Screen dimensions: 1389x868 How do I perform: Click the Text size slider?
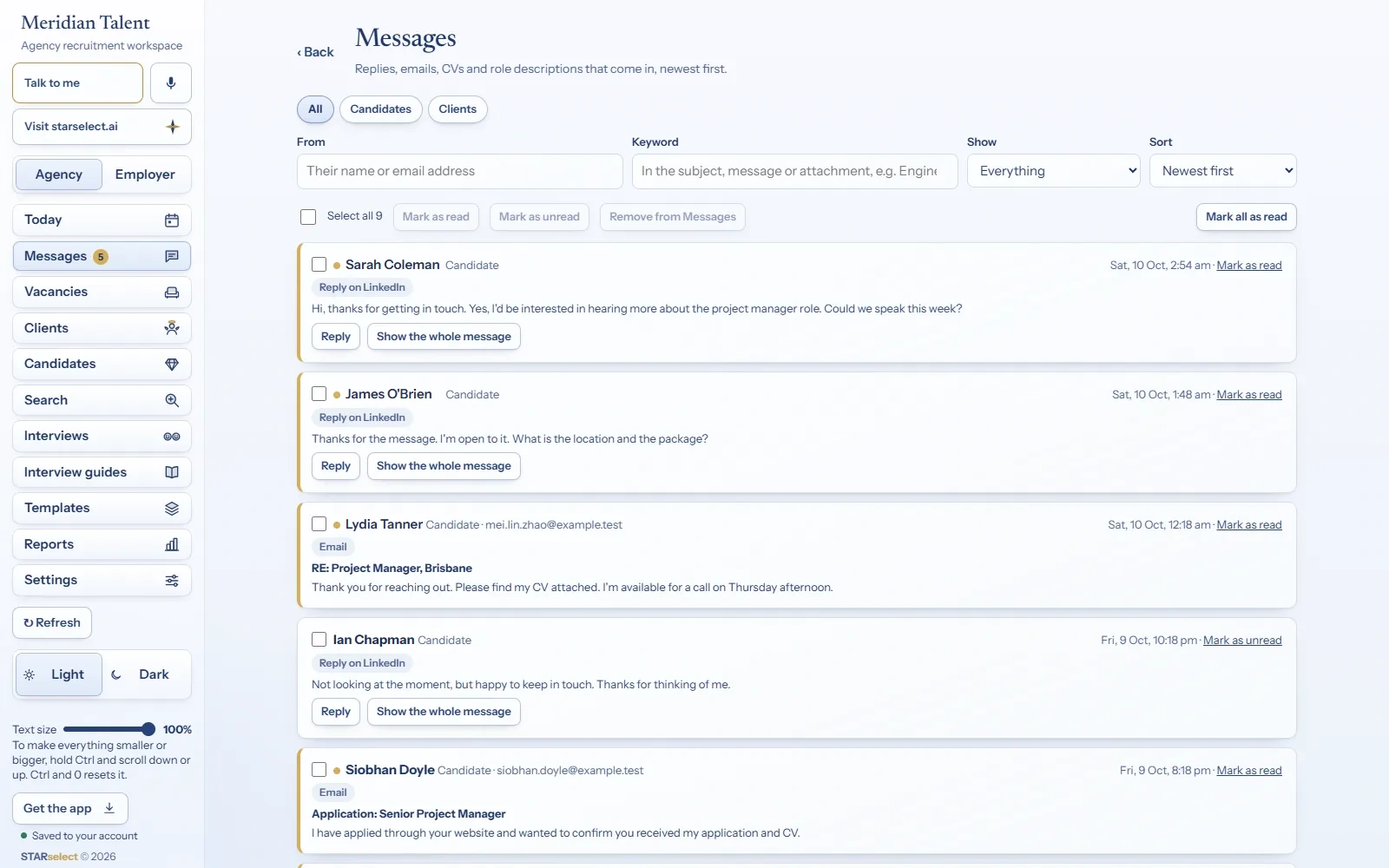(x=109, y=729)
